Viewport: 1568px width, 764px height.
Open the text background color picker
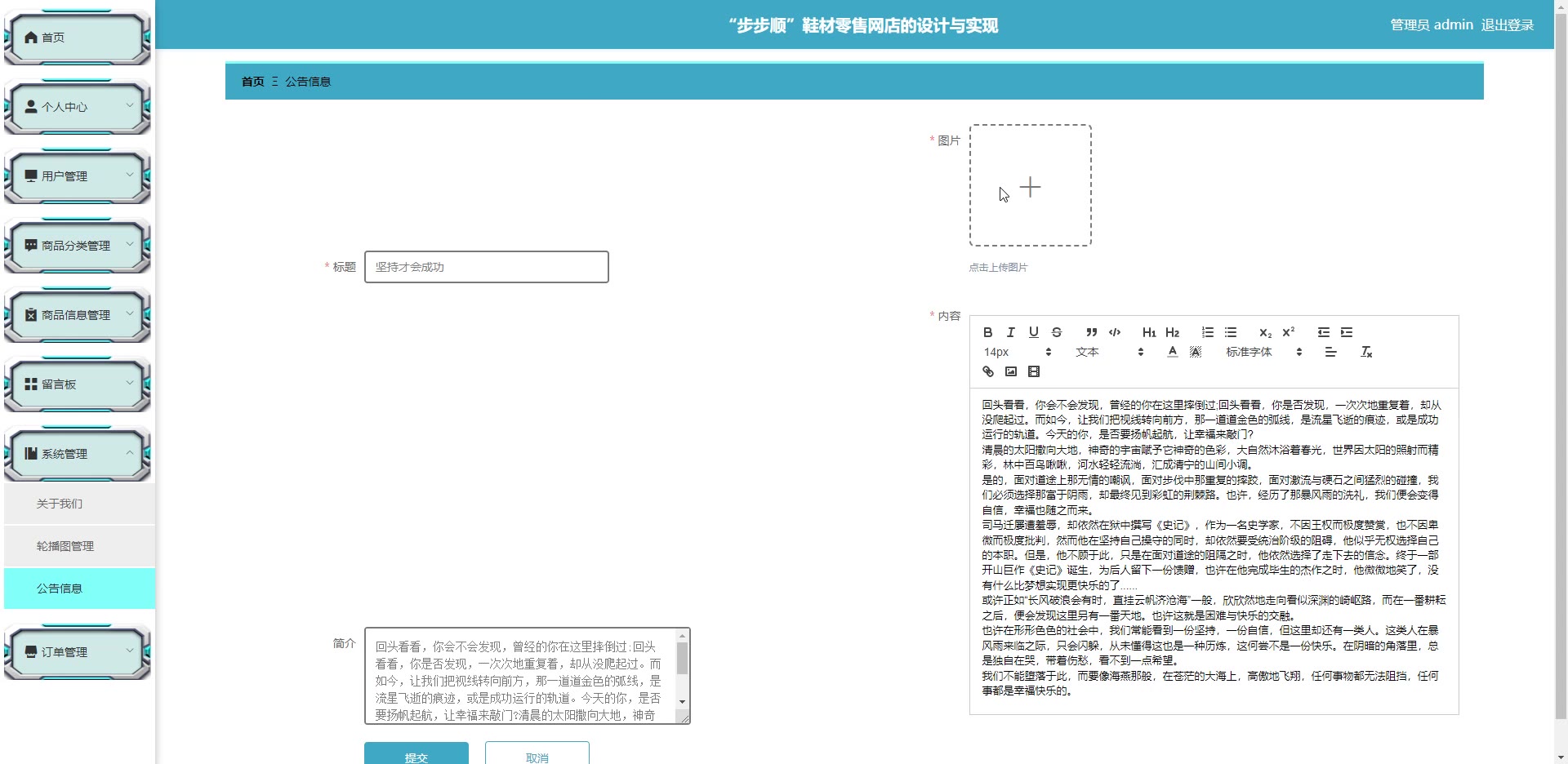point(1195,352)
